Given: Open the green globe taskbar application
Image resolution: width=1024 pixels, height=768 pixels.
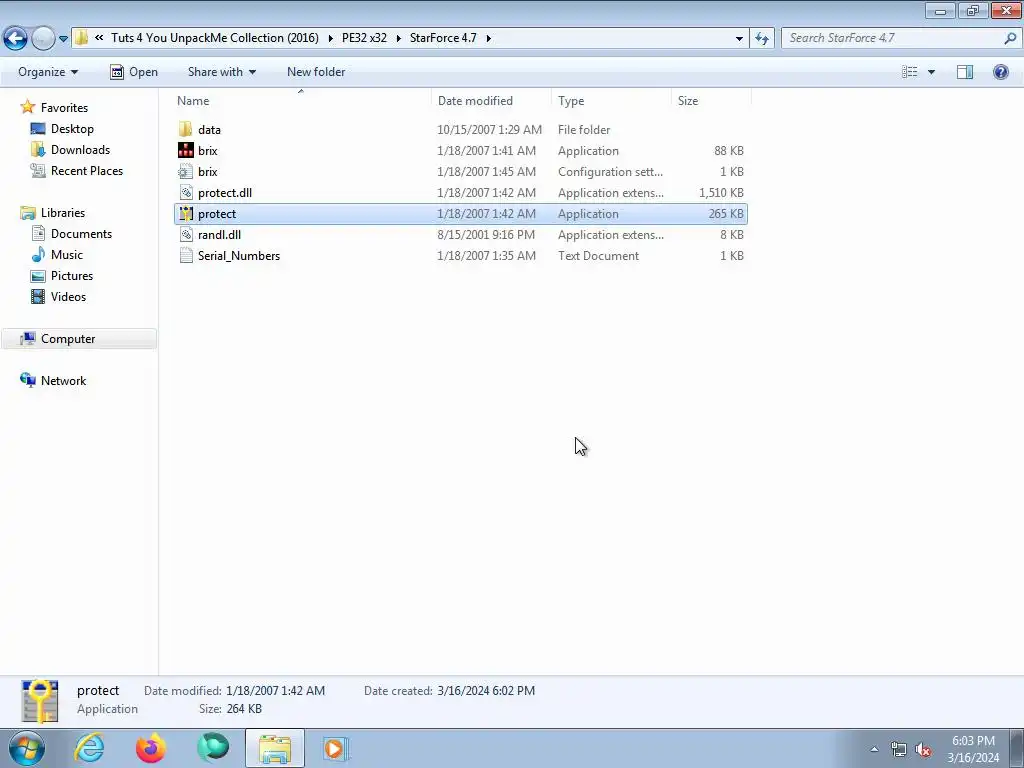Looking at the screenshot, I should [212, 748].
